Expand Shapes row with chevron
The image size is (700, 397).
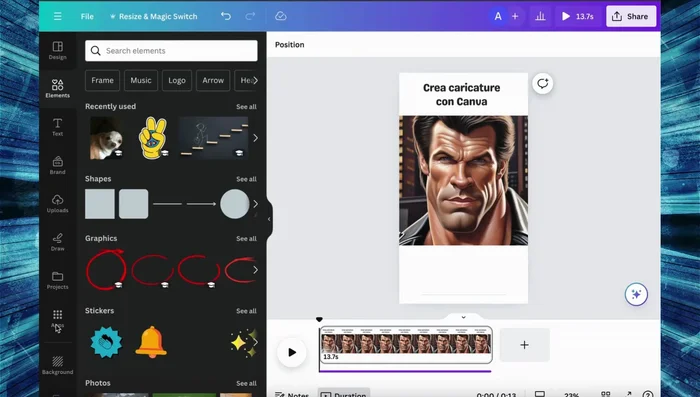(255, 204)
